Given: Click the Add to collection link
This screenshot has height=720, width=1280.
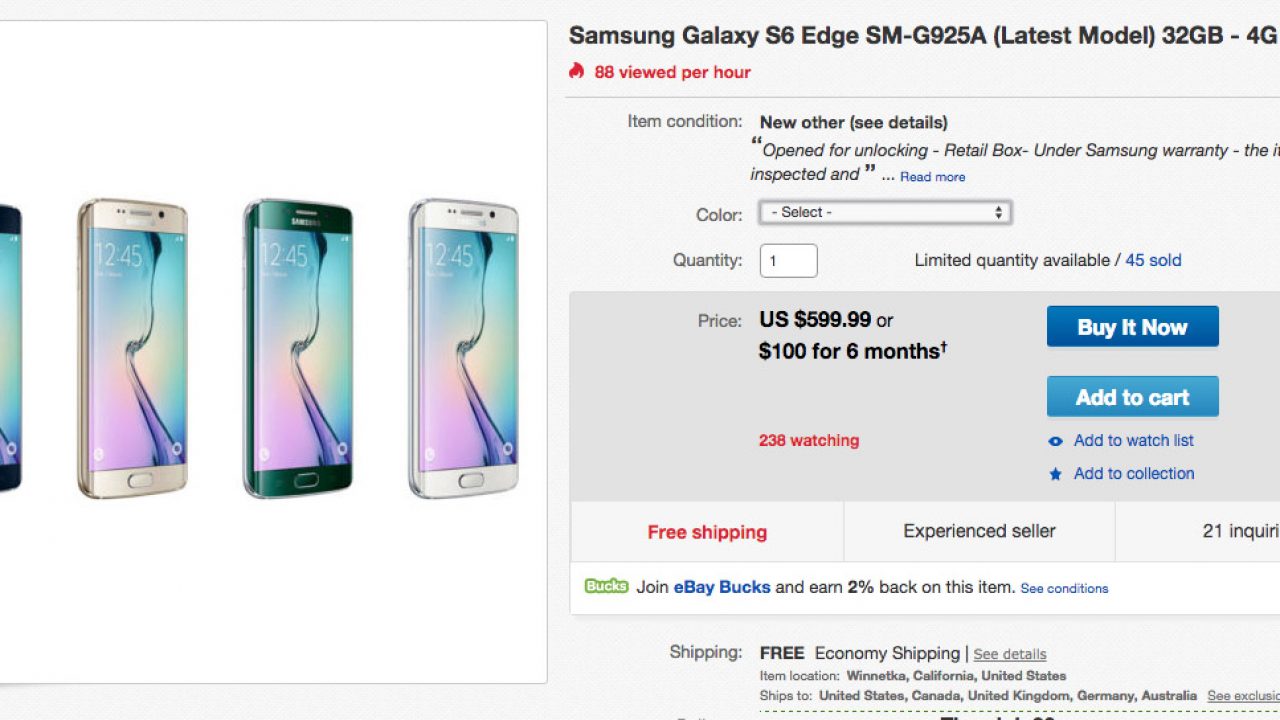Looking at the screenshot, I should [1133, 474].
